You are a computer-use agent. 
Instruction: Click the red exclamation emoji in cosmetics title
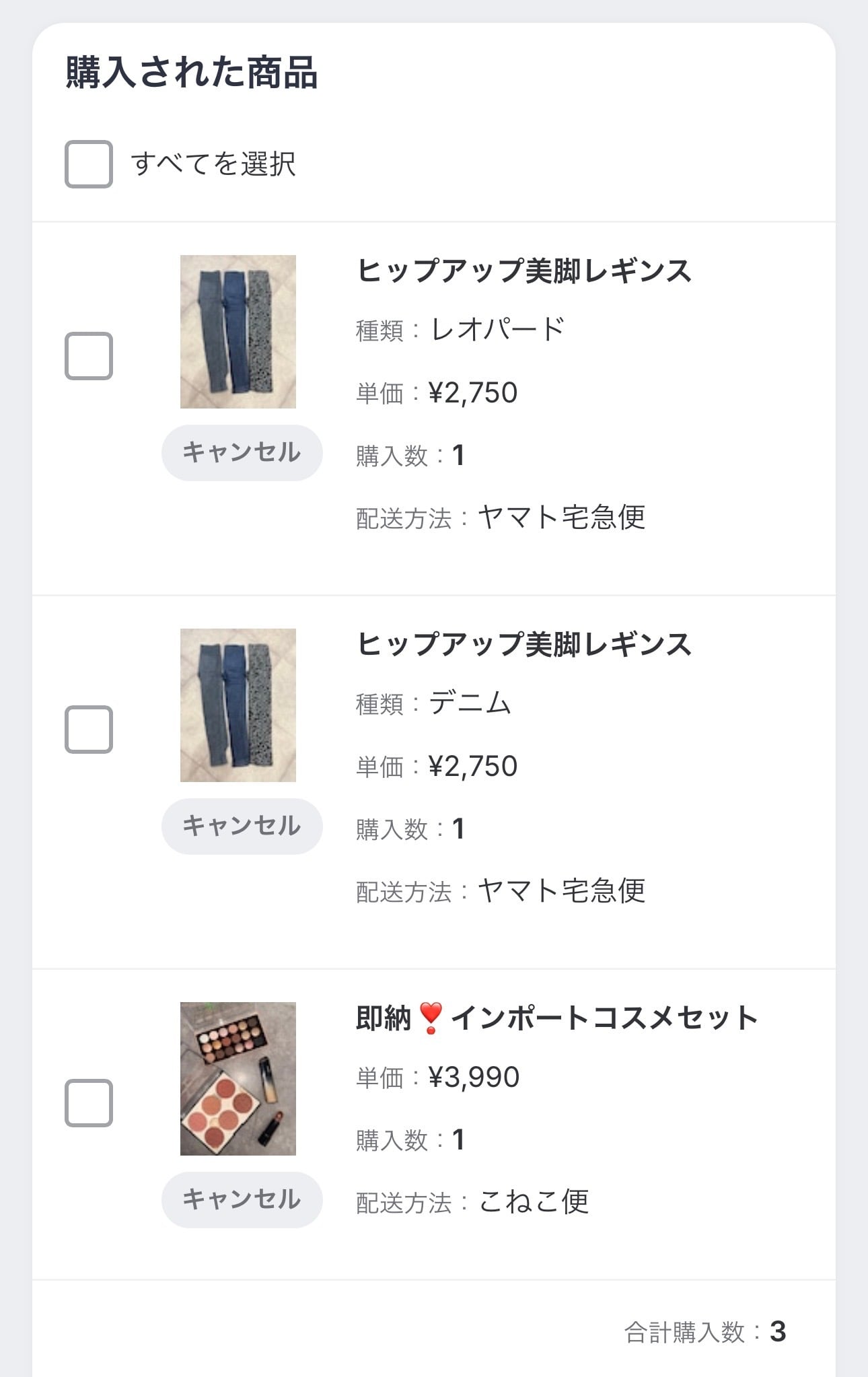point(431,1018)
